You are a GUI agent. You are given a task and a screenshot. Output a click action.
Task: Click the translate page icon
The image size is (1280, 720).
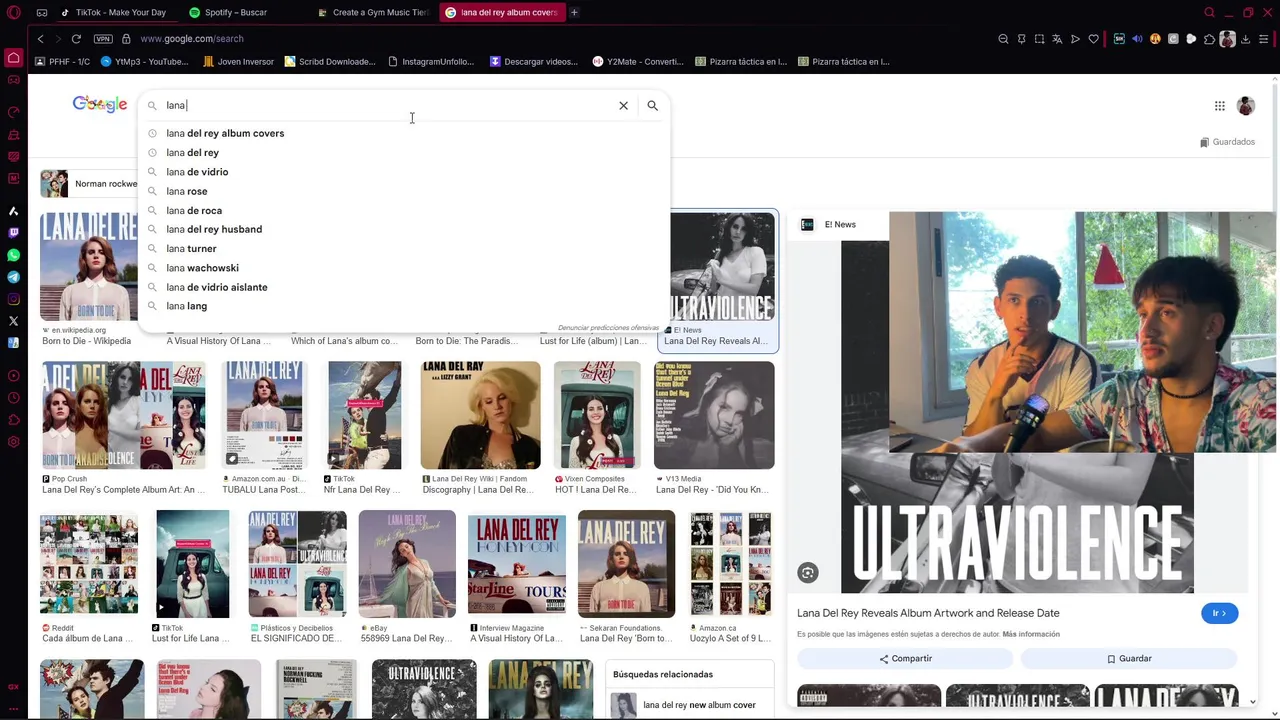tap(1057, 39)
